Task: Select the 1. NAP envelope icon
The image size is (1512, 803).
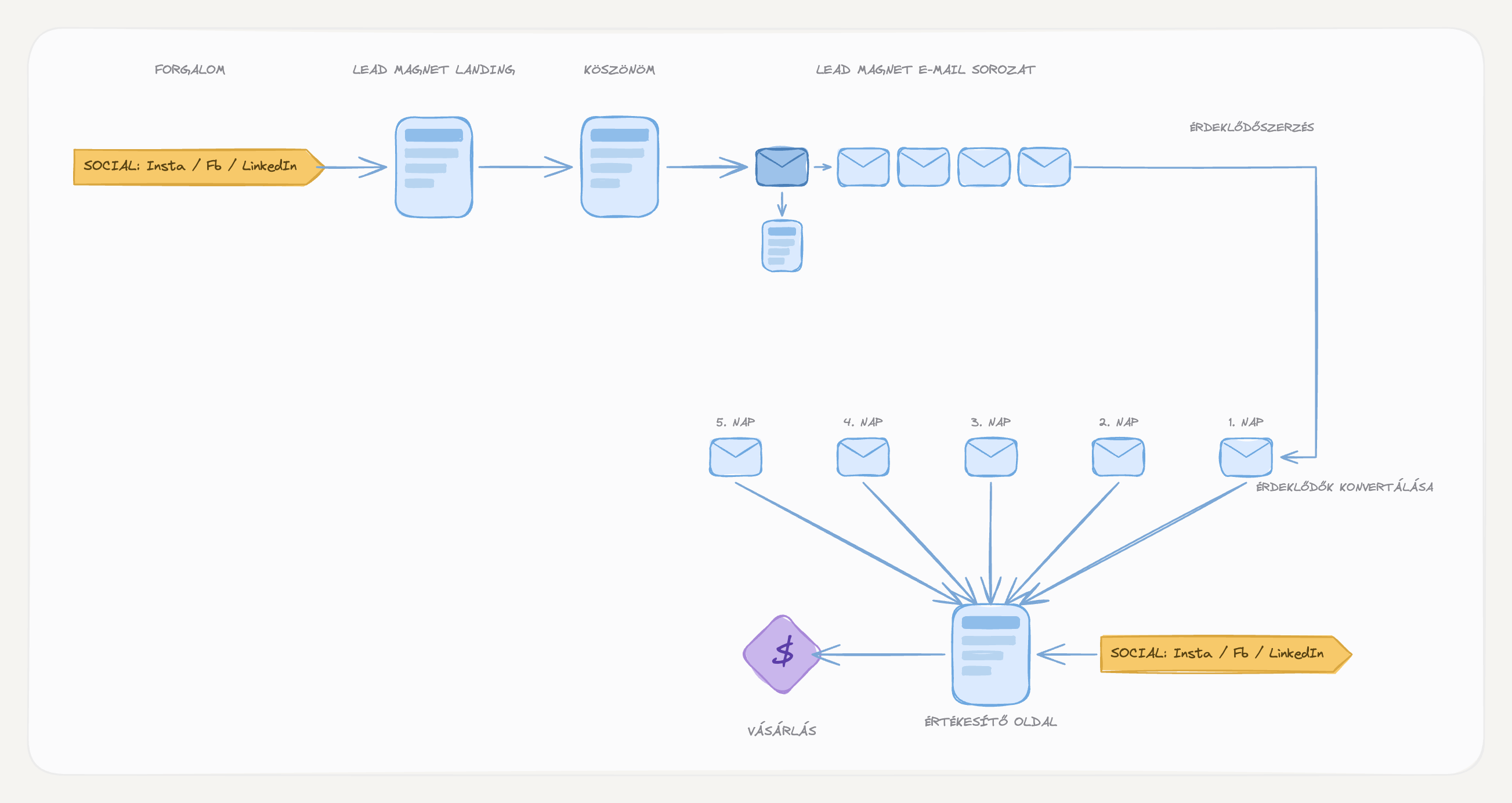Action: pos(1246,457)
